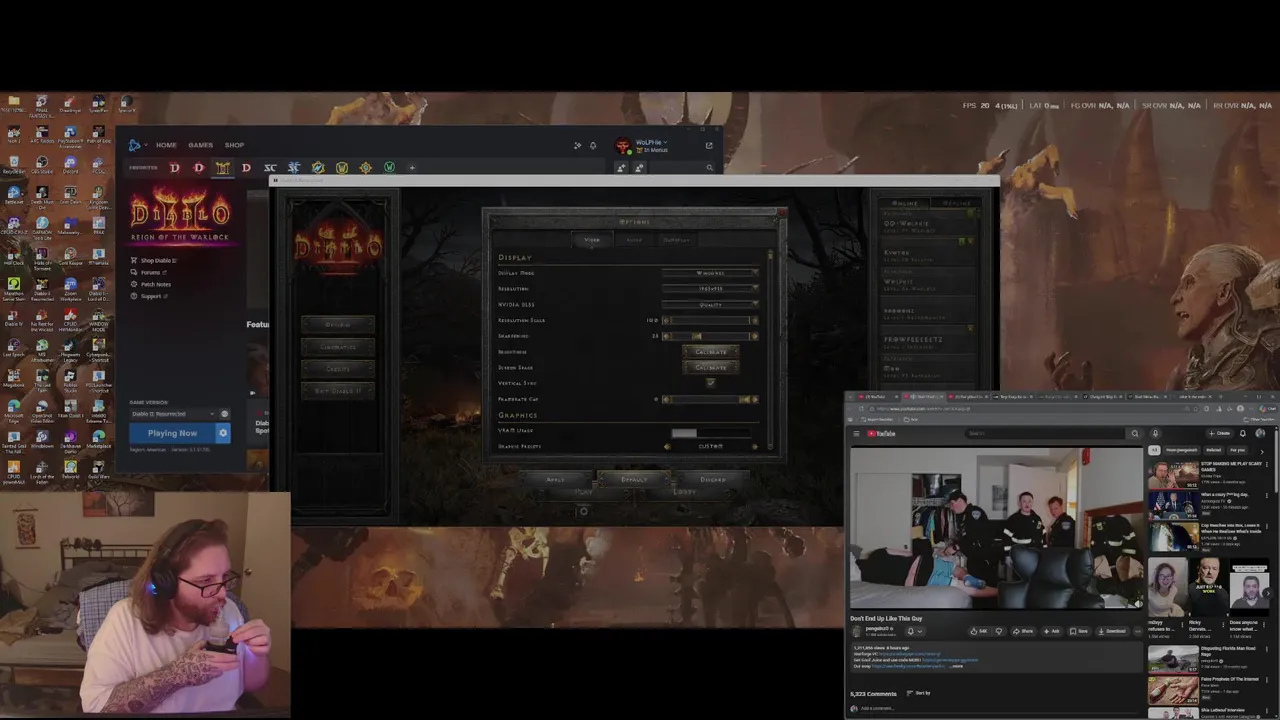Focus the YouTube search field
The width and height of the screenshot is (1280, 720).
coord(1046,433)
